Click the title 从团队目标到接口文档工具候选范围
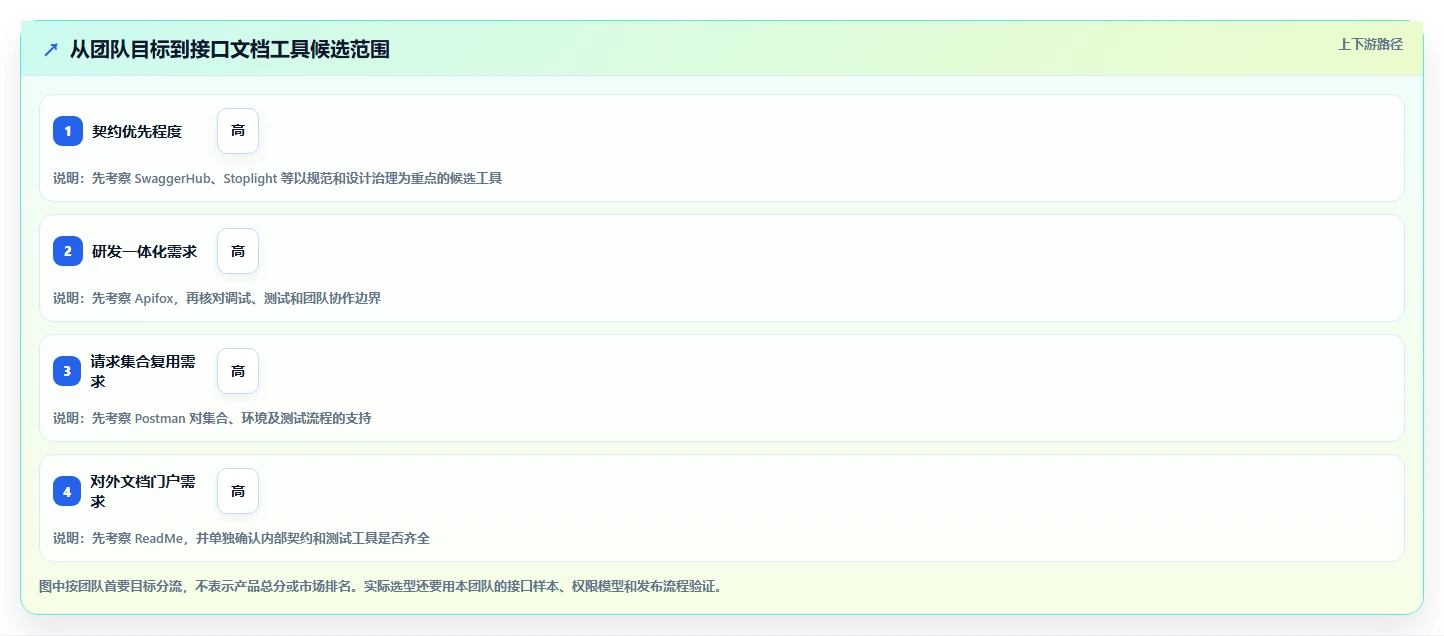The height and width of the screenshot is (636, 1444). 229,49
